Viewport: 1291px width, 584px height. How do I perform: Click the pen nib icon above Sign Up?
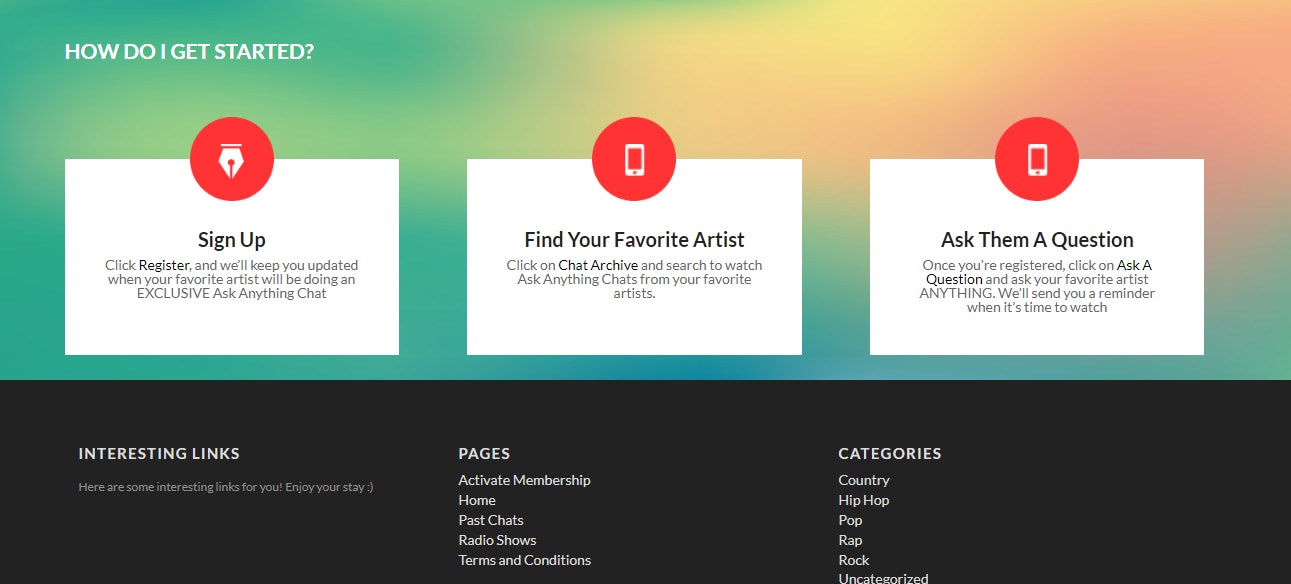pyautogui.click(x=232, y=159)
